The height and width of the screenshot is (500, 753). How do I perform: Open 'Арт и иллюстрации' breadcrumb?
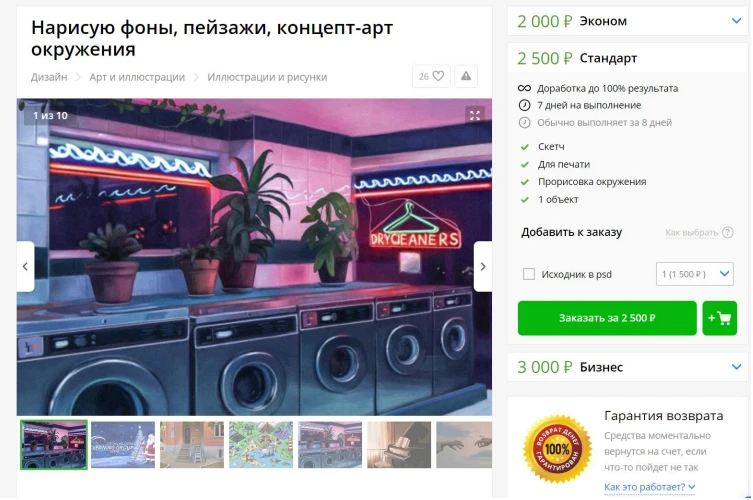(x=137, y=77)
